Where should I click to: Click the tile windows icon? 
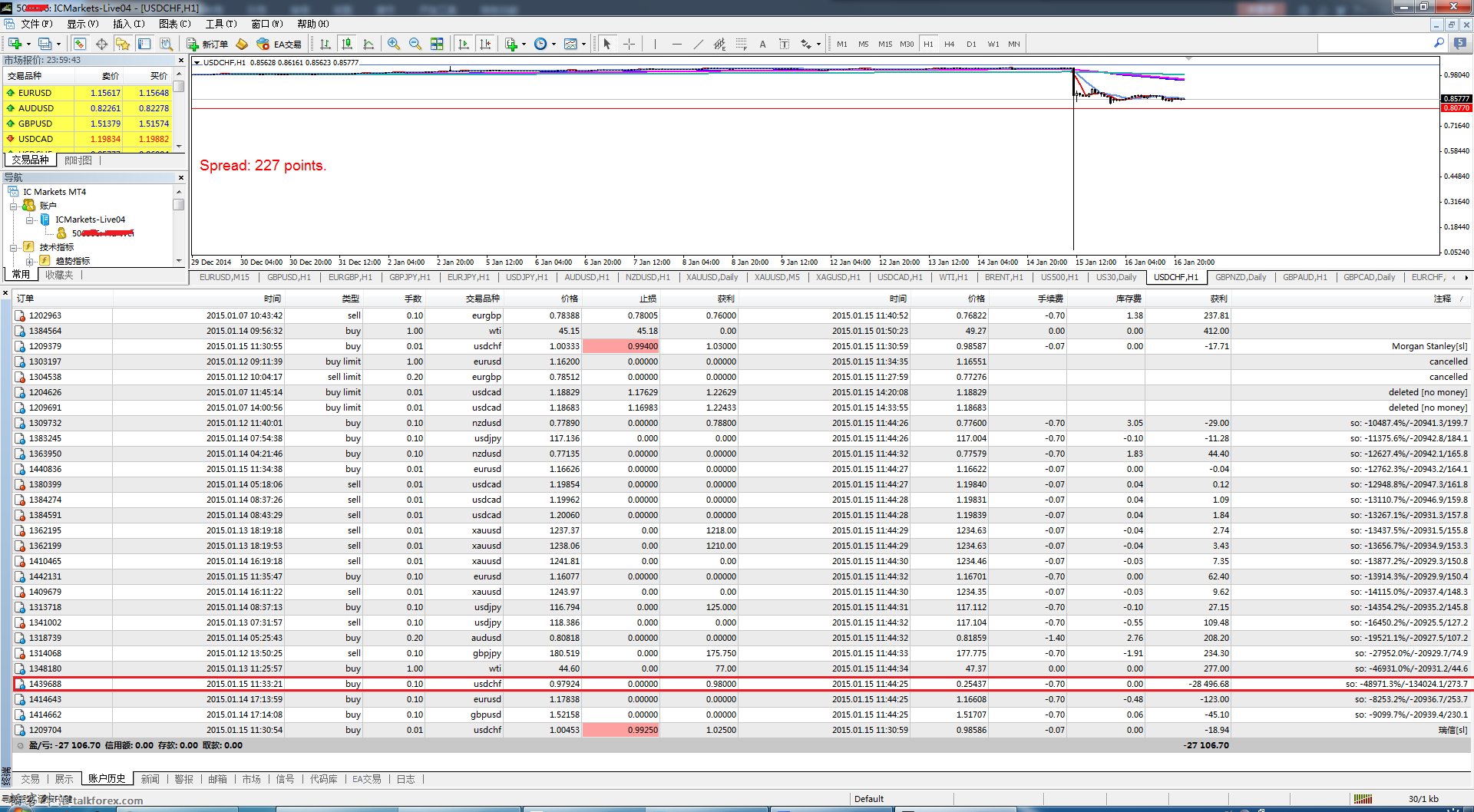point(437,44)
